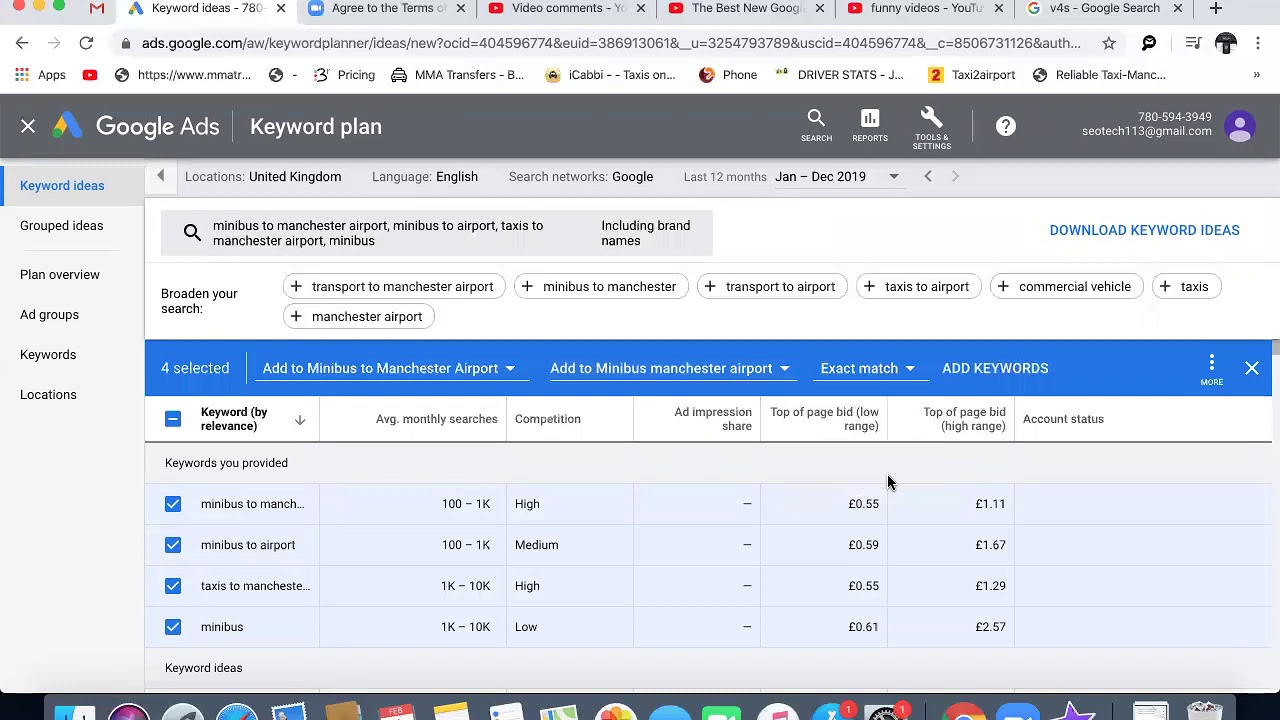Uncheck the 'minibus' keyword row
This screenshot has width=1280, height=720.
[x=173, y=627]
